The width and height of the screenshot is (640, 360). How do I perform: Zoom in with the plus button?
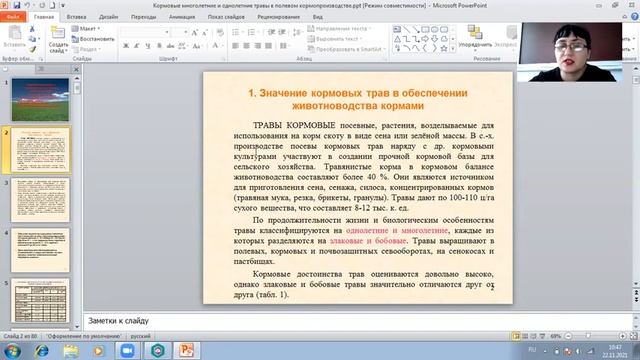click(622, 336)
